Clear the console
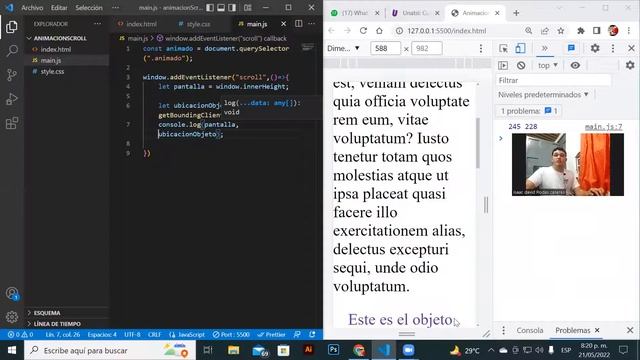640x360 pixels. [x=521, y=65]
